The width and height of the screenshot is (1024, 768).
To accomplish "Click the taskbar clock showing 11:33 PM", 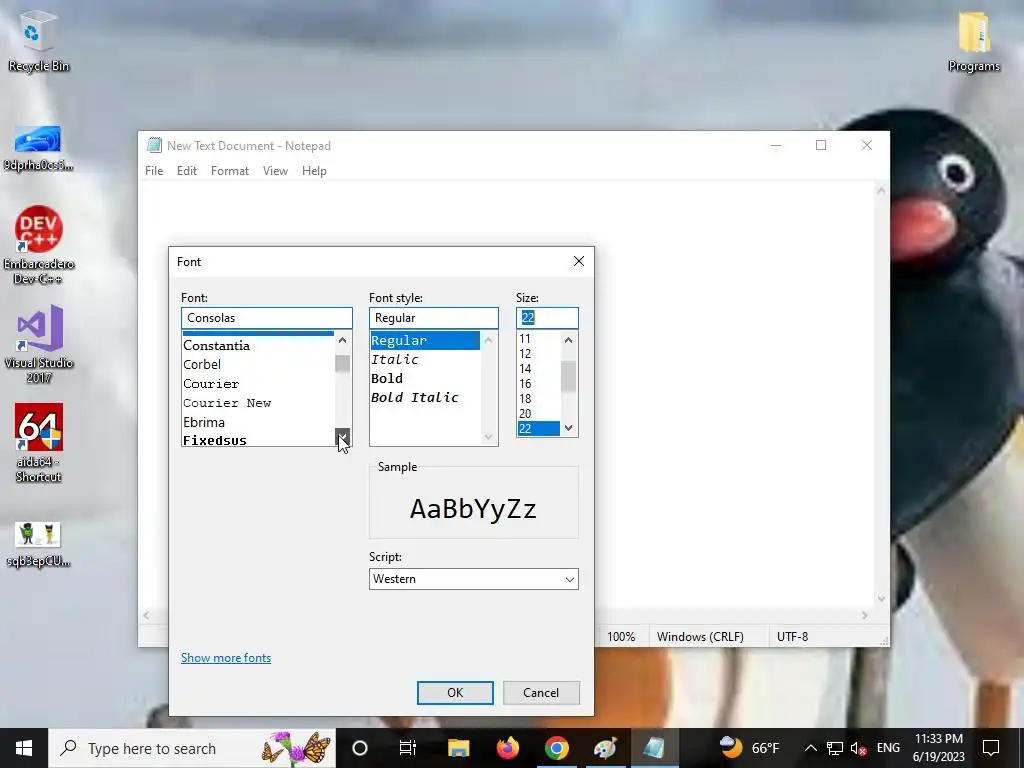I will (x=939, y=748).
